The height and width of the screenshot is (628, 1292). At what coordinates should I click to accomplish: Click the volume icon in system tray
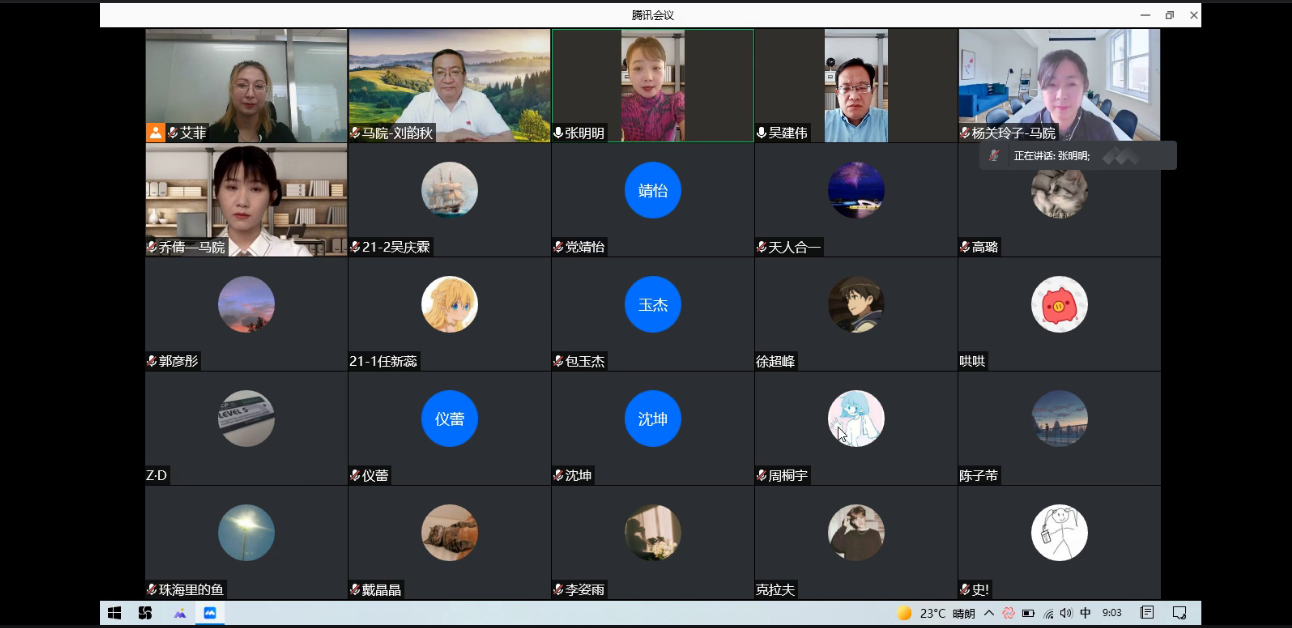point(1066,613)
